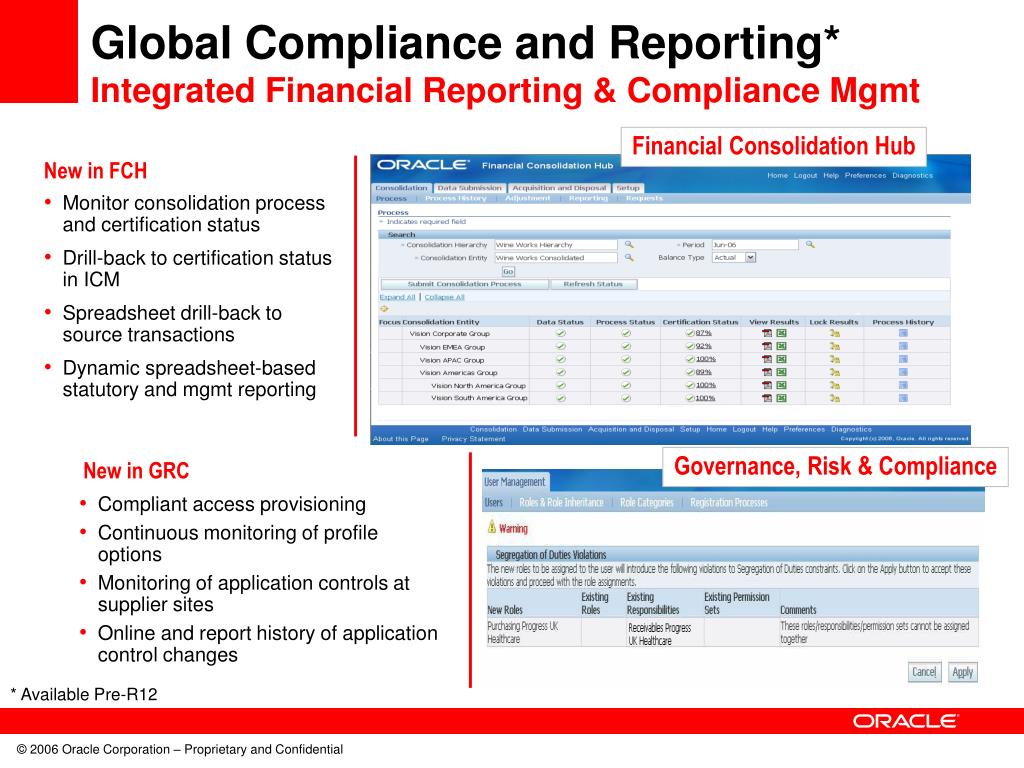Click the Privacy Statement footer link
This screenshot has height=768, width=1024.
point(473,439)
